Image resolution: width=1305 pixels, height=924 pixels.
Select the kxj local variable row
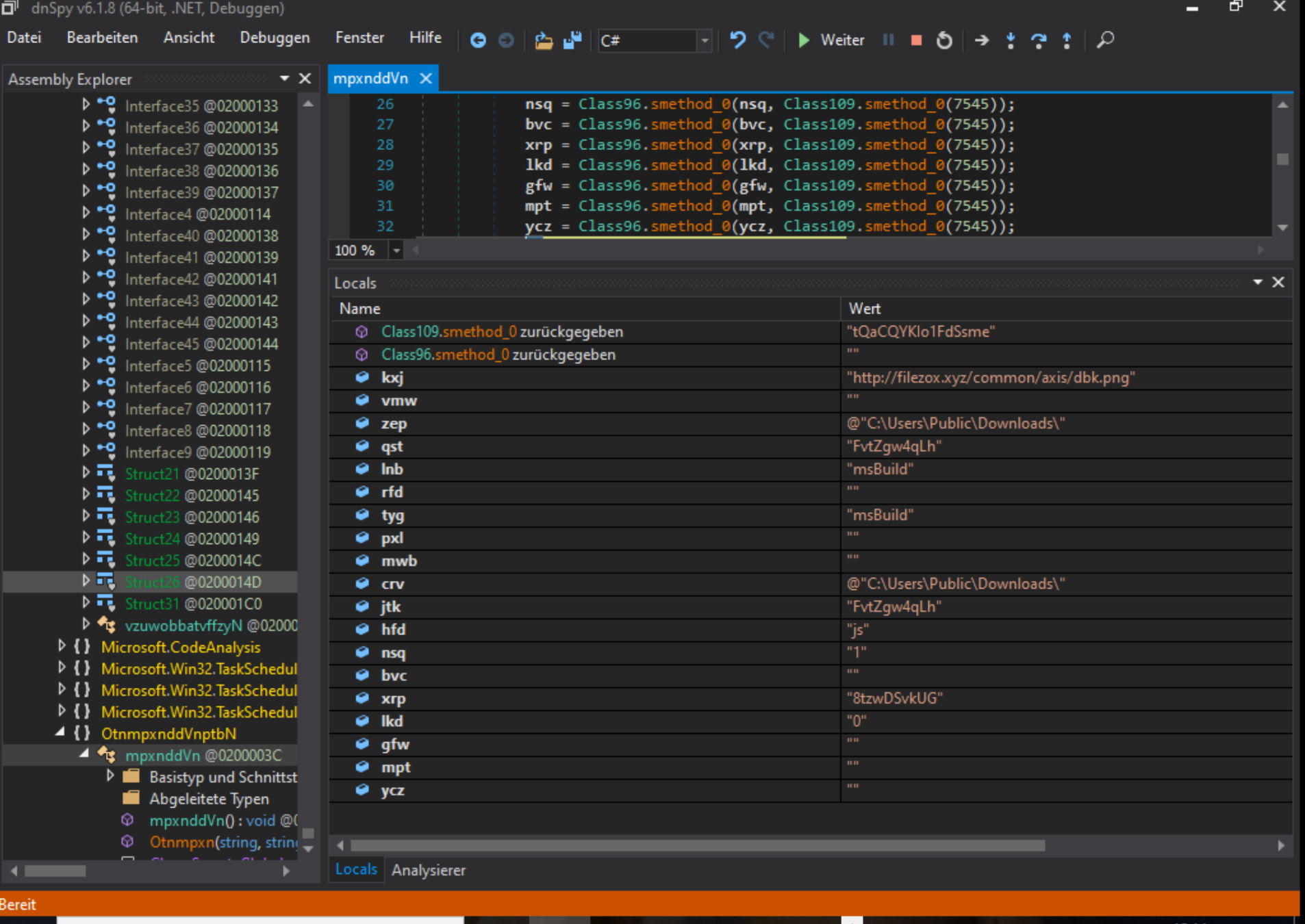click(x=811, y=378)
